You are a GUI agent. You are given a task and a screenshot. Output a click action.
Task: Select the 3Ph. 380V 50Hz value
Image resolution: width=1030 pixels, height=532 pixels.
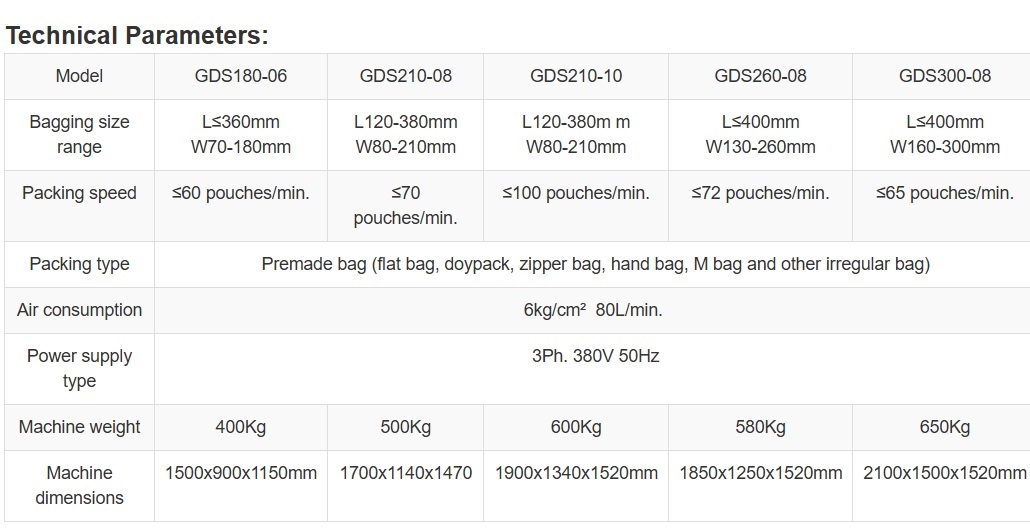[x=595, y=356]
